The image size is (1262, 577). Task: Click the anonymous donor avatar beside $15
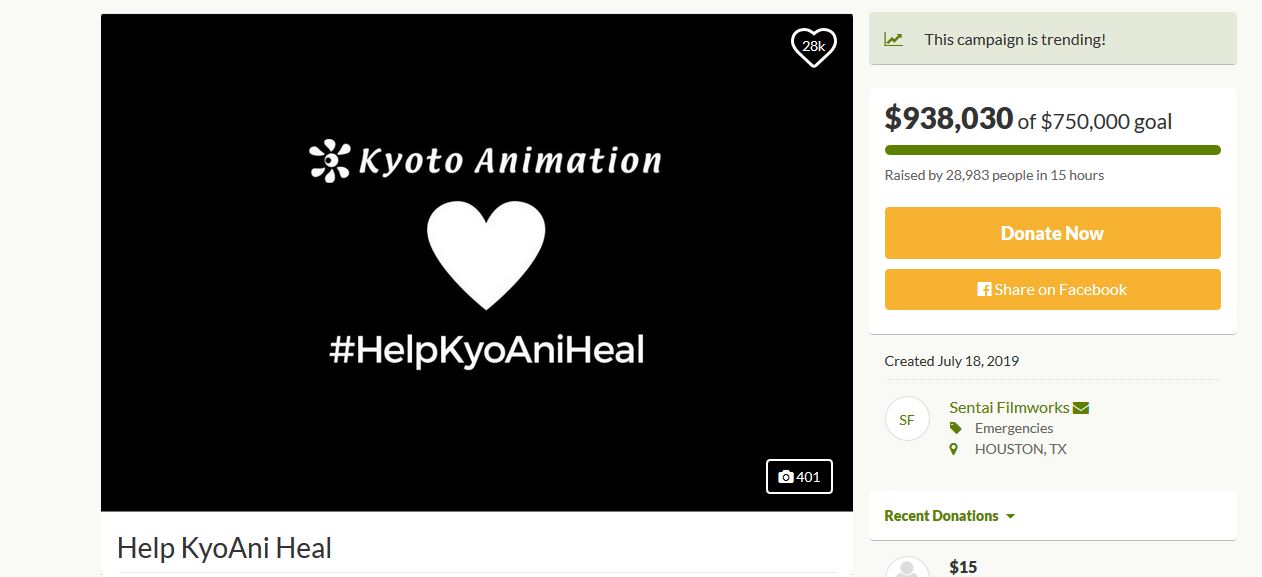tap(907, 567)
